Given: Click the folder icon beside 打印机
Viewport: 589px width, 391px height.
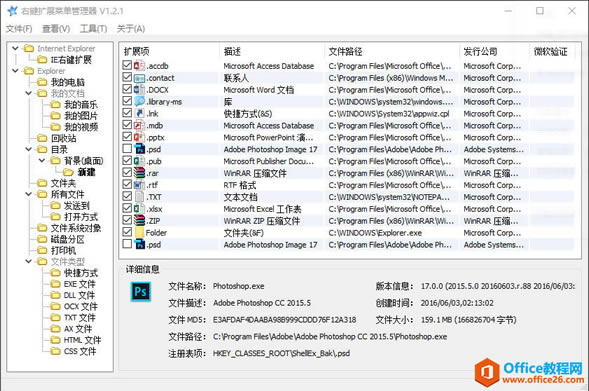Looking at the screenshot, I should click(x=42, y=251).
